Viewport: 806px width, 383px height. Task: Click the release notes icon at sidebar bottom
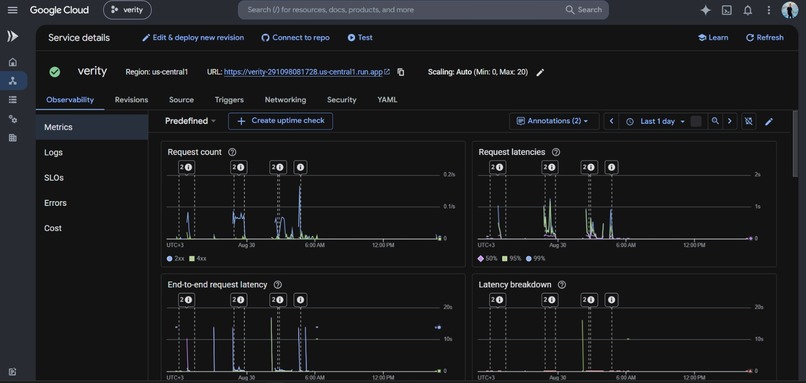point(13,372)
